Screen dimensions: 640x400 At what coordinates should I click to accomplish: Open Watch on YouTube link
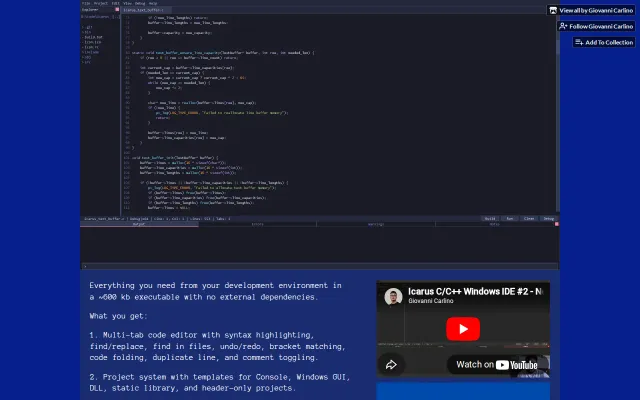coord(497,365)
